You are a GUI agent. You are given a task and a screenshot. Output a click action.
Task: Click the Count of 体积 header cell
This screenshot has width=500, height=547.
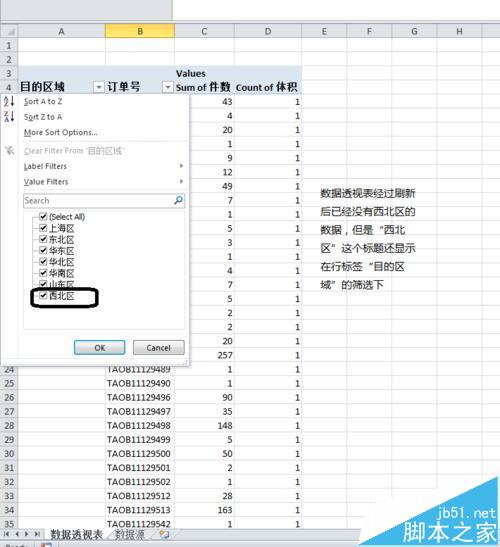tap(268, 87)
